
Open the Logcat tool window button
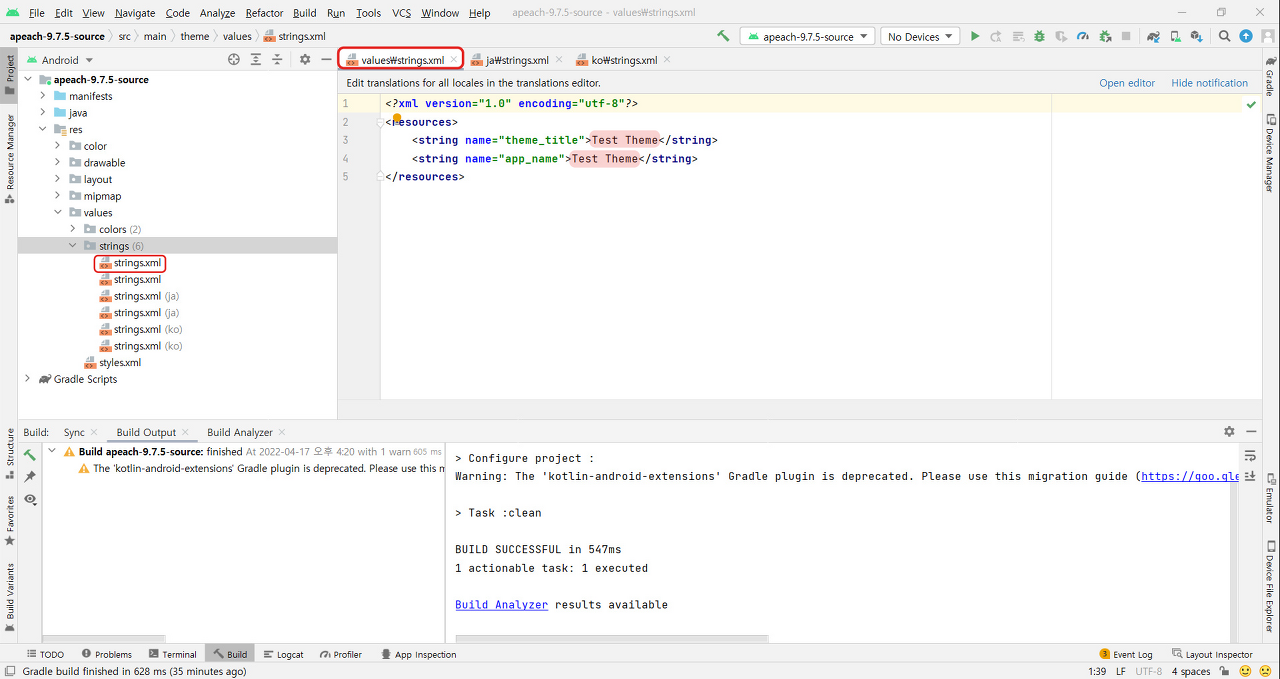[x=283, y=654]
